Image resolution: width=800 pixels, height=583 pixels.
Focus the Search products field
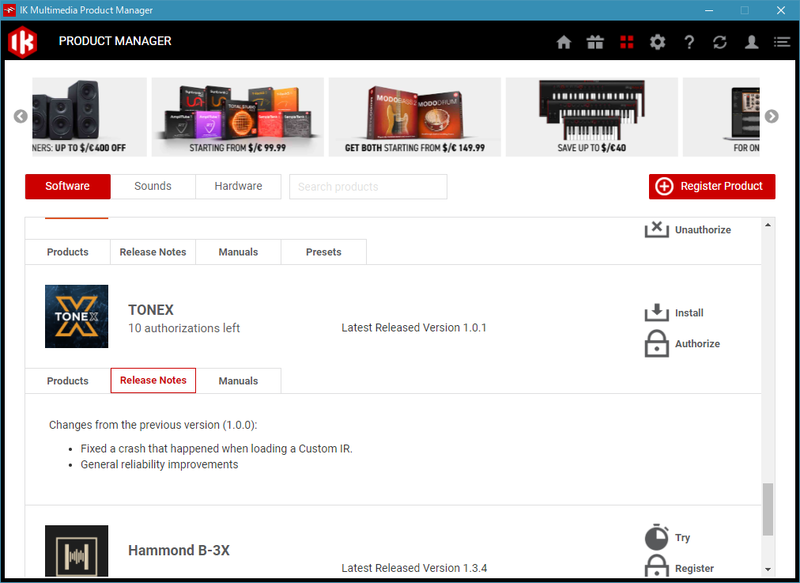tap(368, 187)
